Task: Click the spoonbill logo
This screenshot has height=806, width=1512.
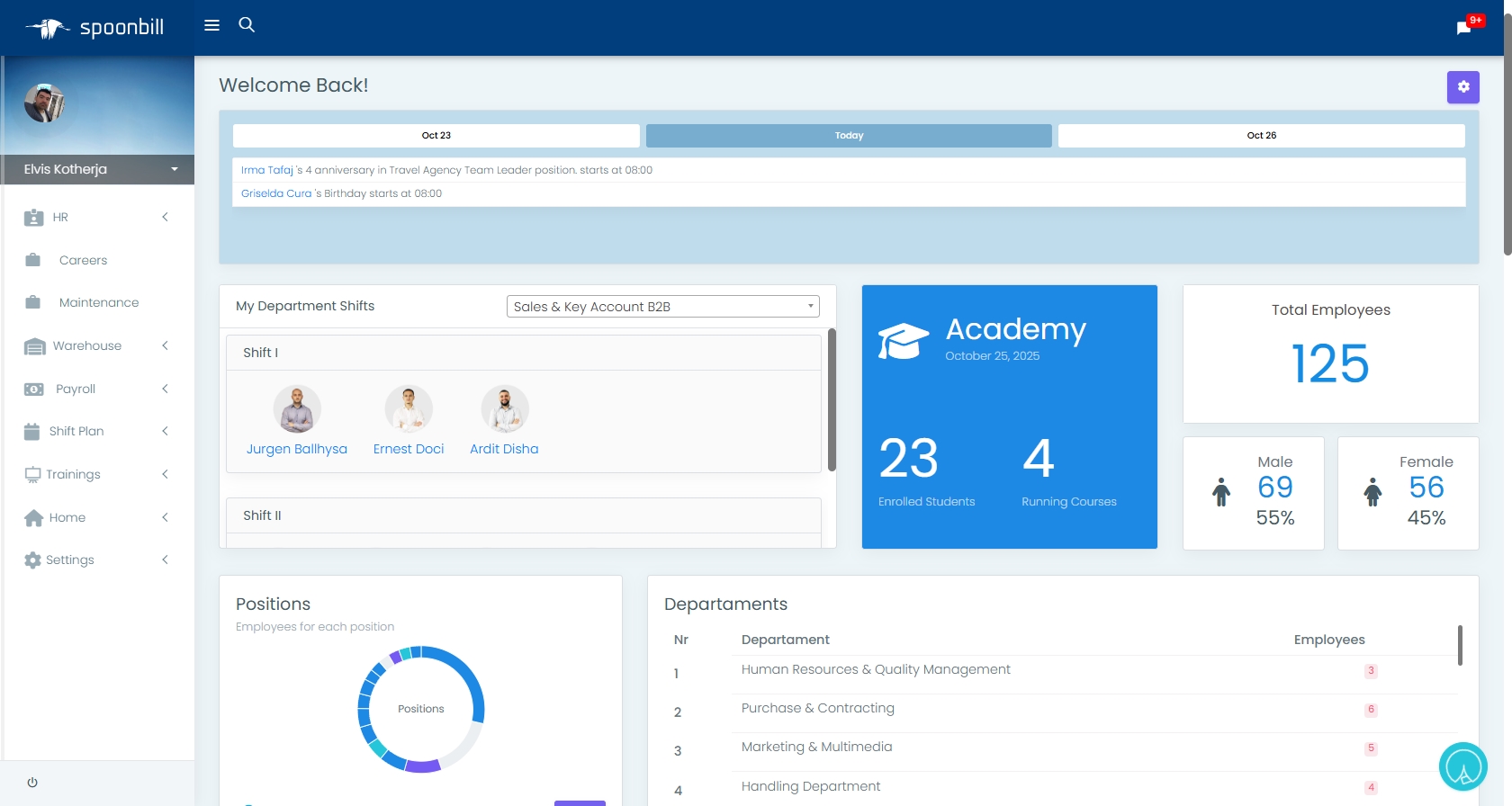Action: tap(94, 28)
